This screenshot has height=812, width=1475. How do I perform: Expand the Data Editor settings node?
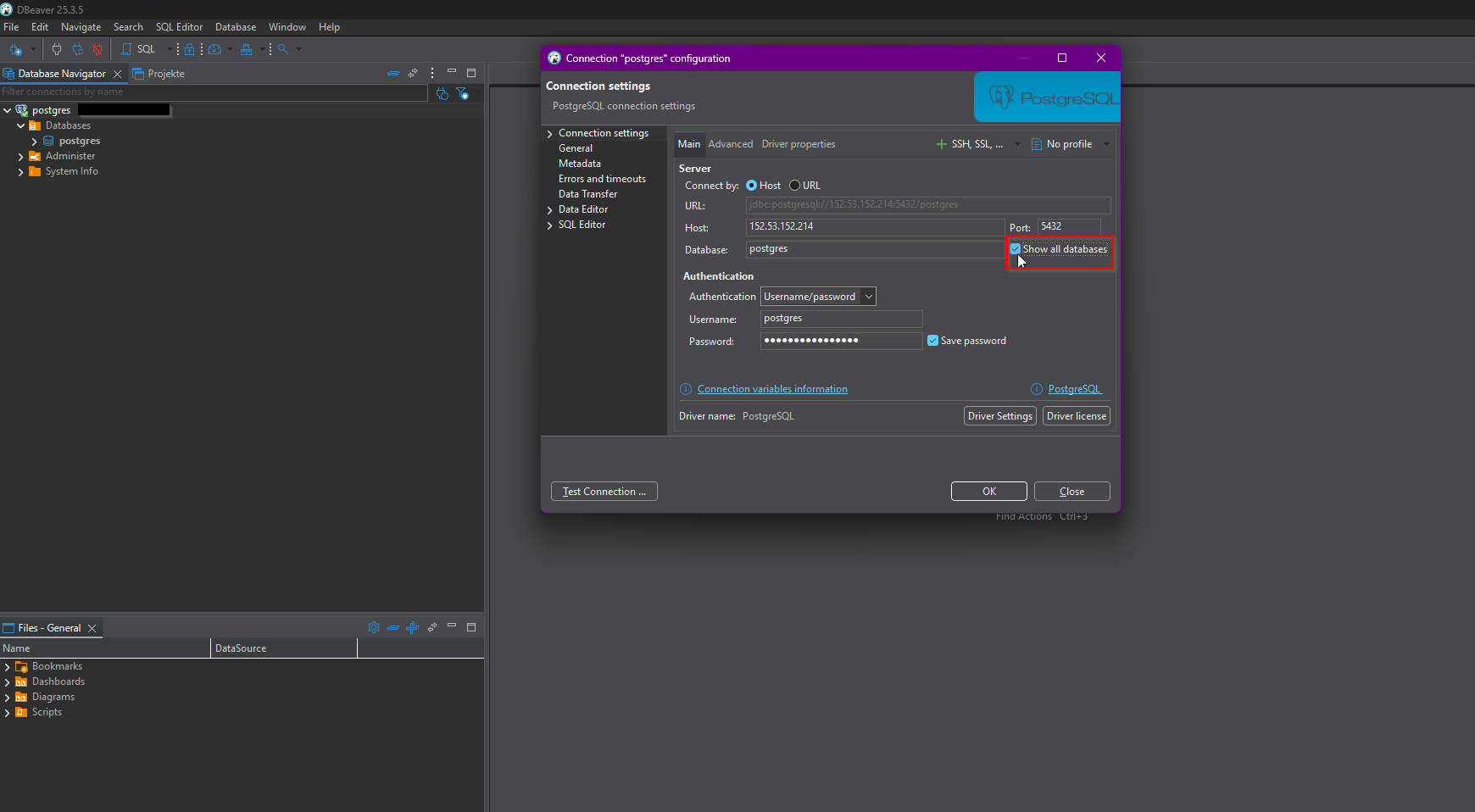pos(550,210)
